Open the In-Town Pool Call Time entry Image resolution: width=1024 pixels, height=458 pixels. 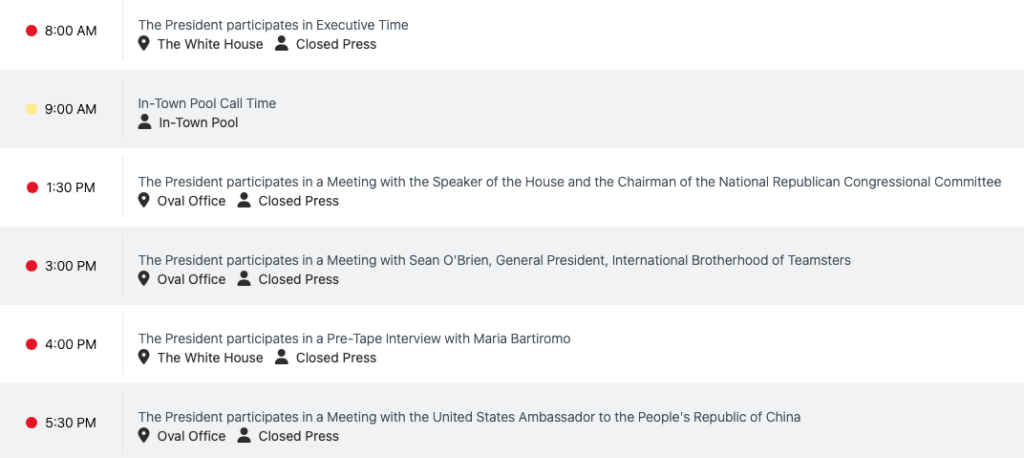pyautogui.click(x=207, y=103)
